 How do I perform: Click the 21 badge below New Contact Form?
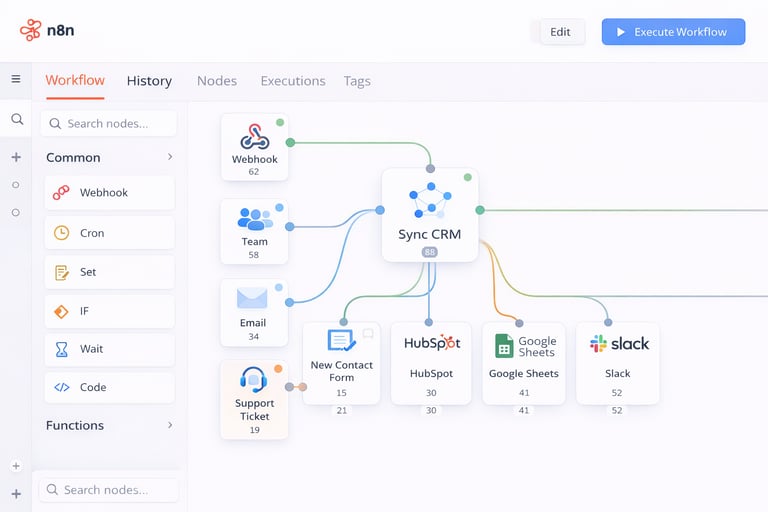coord(342,411)
